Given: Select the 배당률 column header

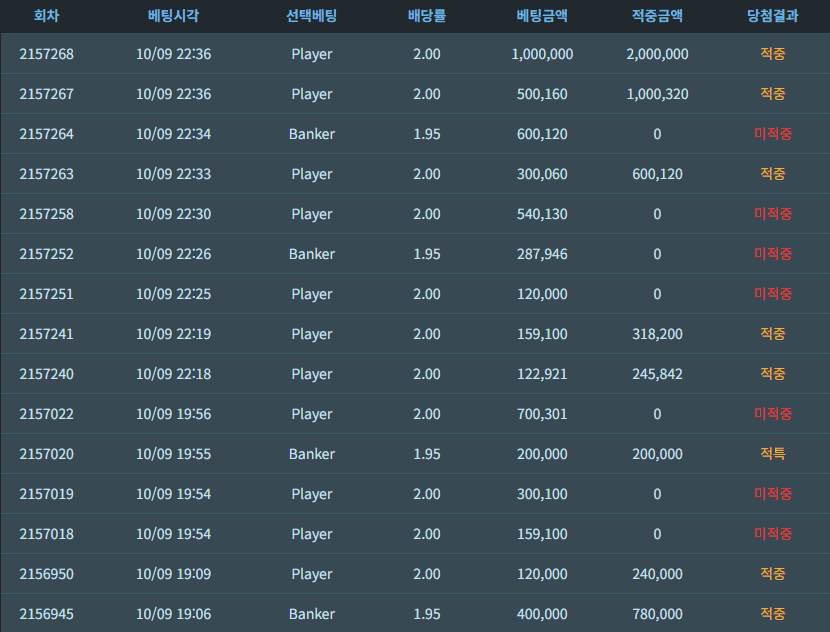Looking at the screenshot, I should 427,16.
